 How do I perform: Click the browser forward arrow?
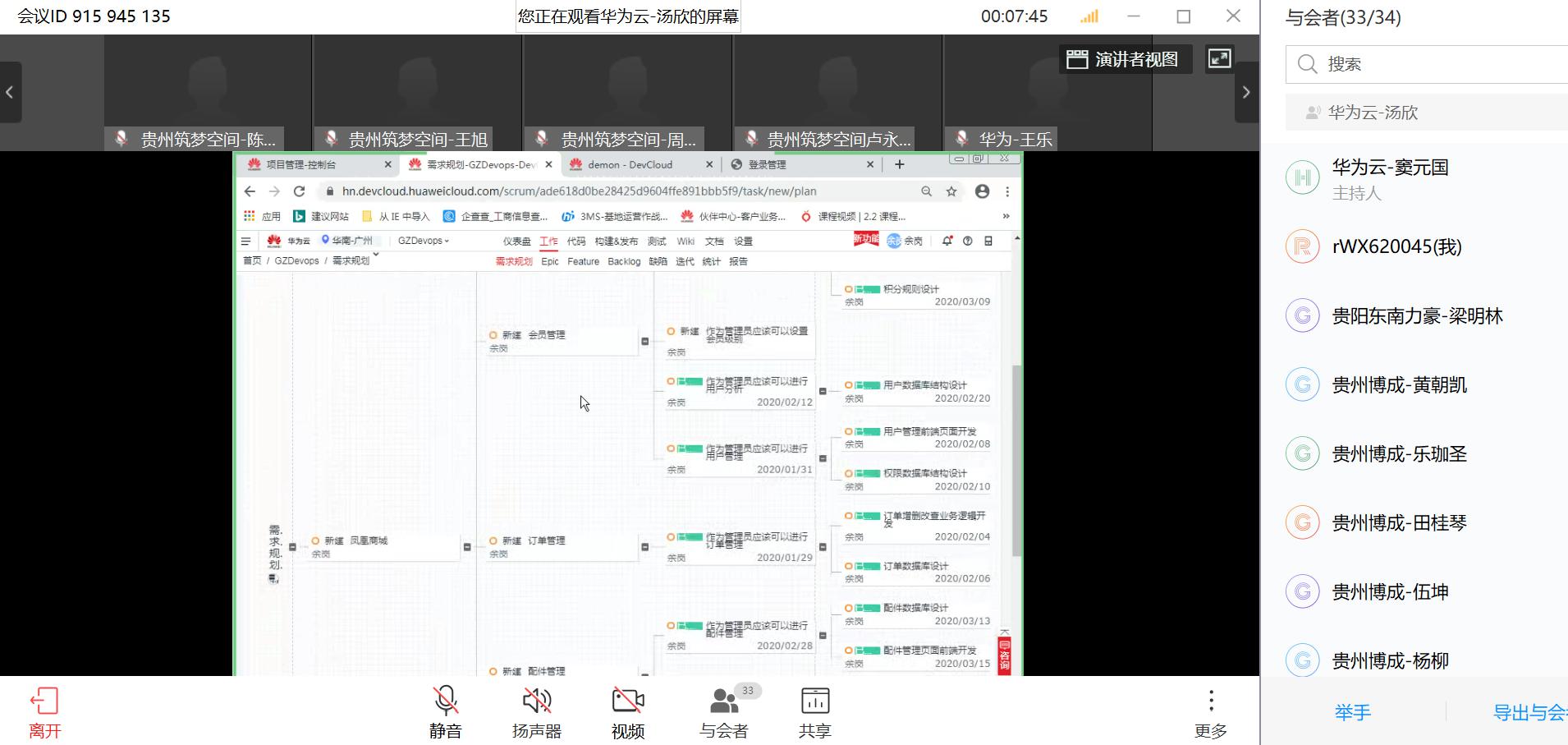point(274,191)
